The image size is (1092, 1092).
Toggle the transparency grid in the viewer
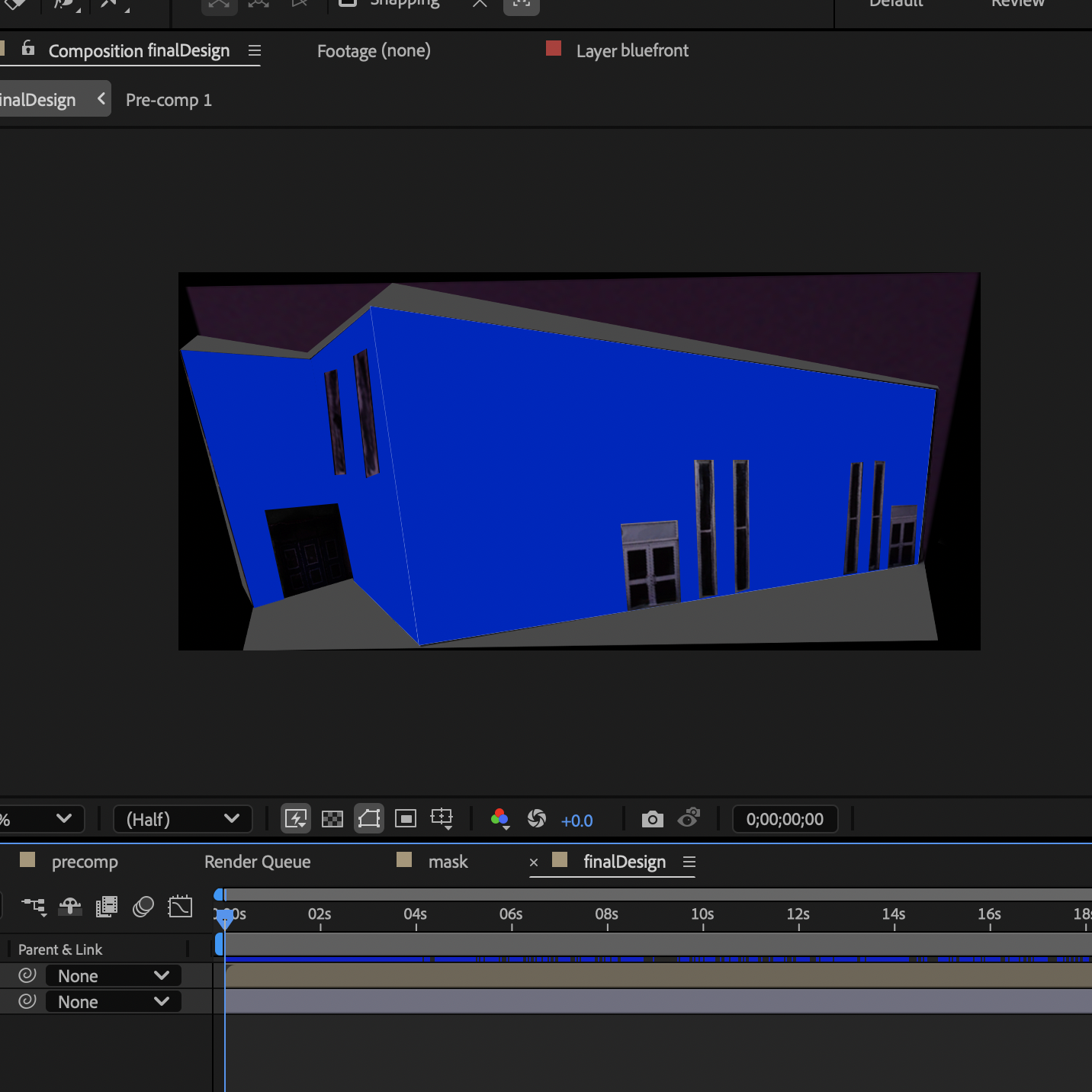(x=332, y=819)
